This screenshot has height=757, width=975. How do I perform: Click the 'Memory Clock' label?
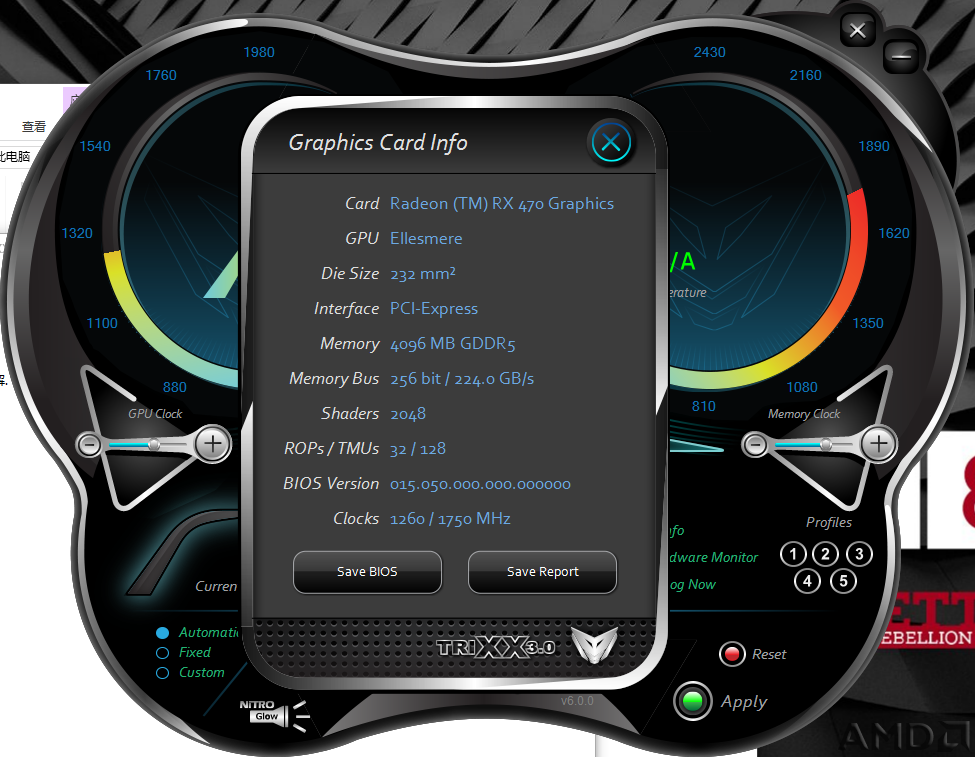[804, 414]
